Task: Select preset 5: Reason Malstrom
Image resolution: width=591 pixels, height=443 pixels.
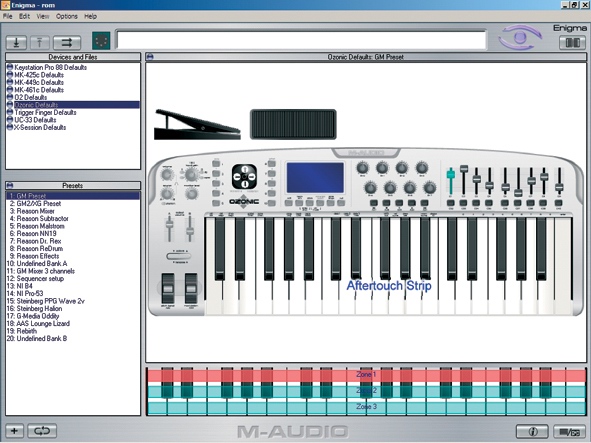Action: tap(37, 226)
